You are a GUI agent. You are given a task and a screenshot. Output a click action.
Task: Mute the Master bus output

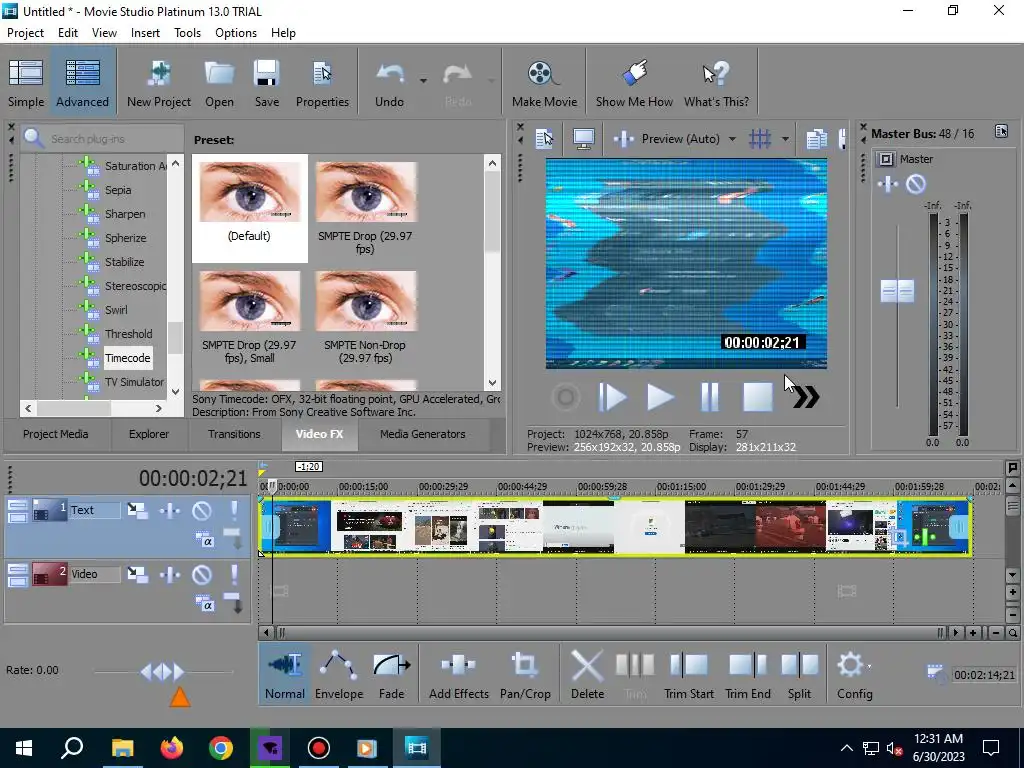[x=916, y=185]
